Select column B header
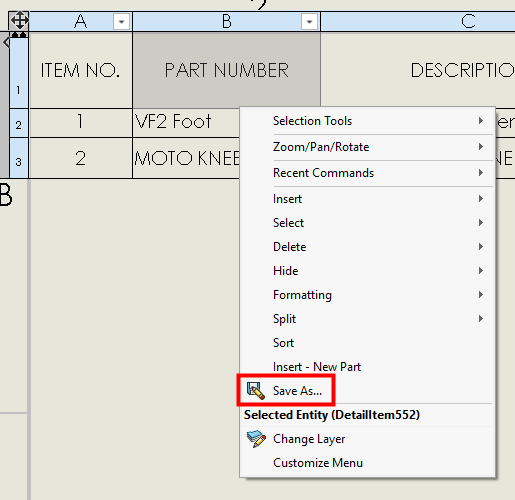The height and width of the screenshot is (500, 515). (227, 22)
